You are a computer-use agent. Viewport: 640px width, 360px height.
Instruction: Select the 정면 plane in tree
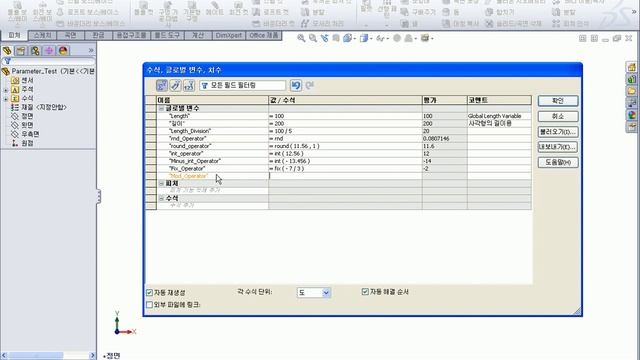[x=27, y=116]
